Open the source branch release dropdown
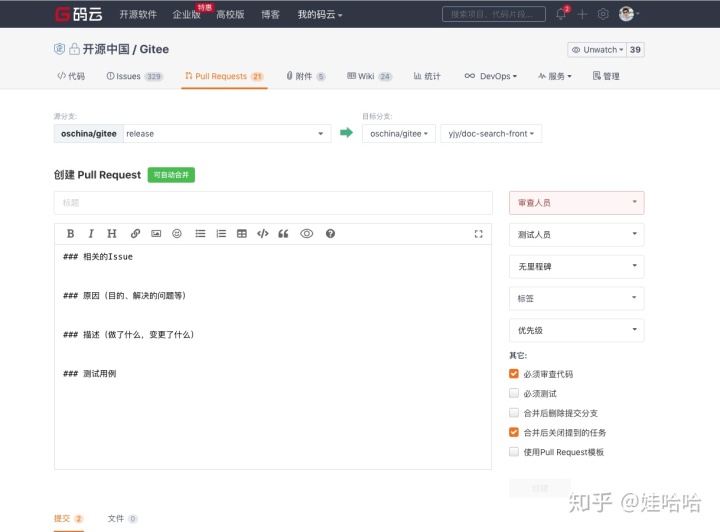 coord(227,134)
